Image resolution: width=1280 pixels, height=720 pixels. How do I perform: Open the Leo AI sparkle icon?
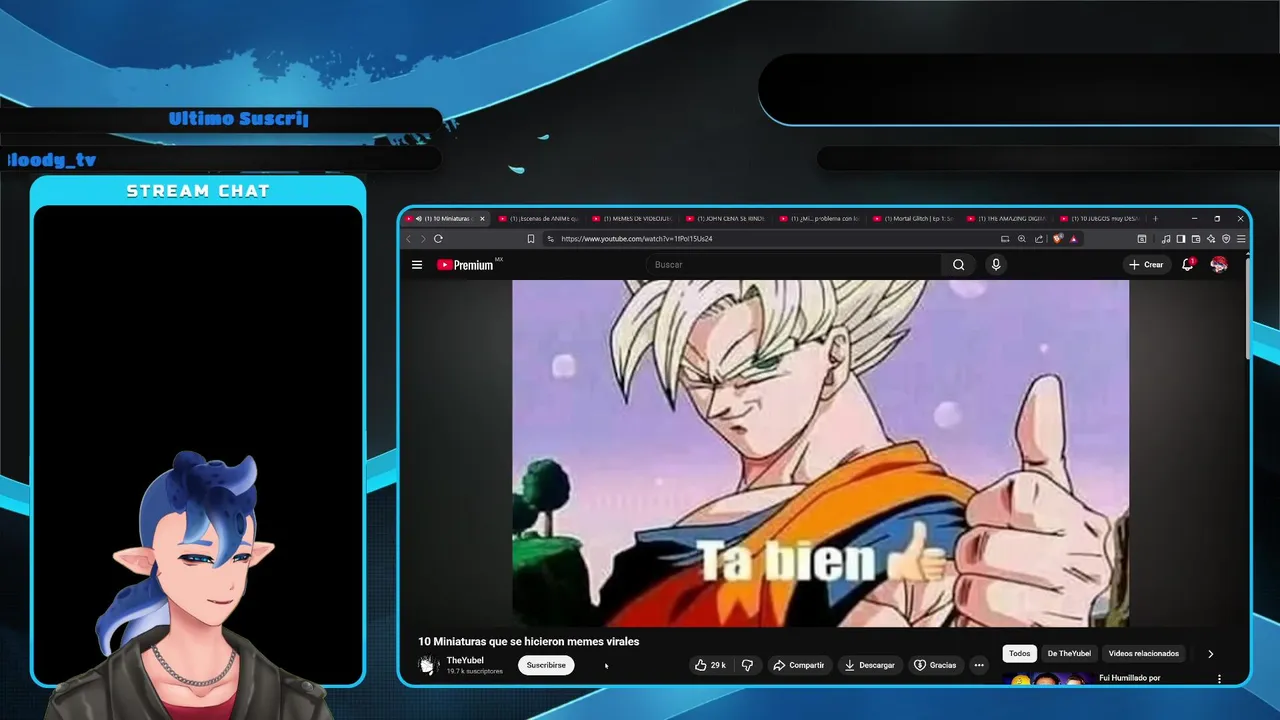(1211, 239)
